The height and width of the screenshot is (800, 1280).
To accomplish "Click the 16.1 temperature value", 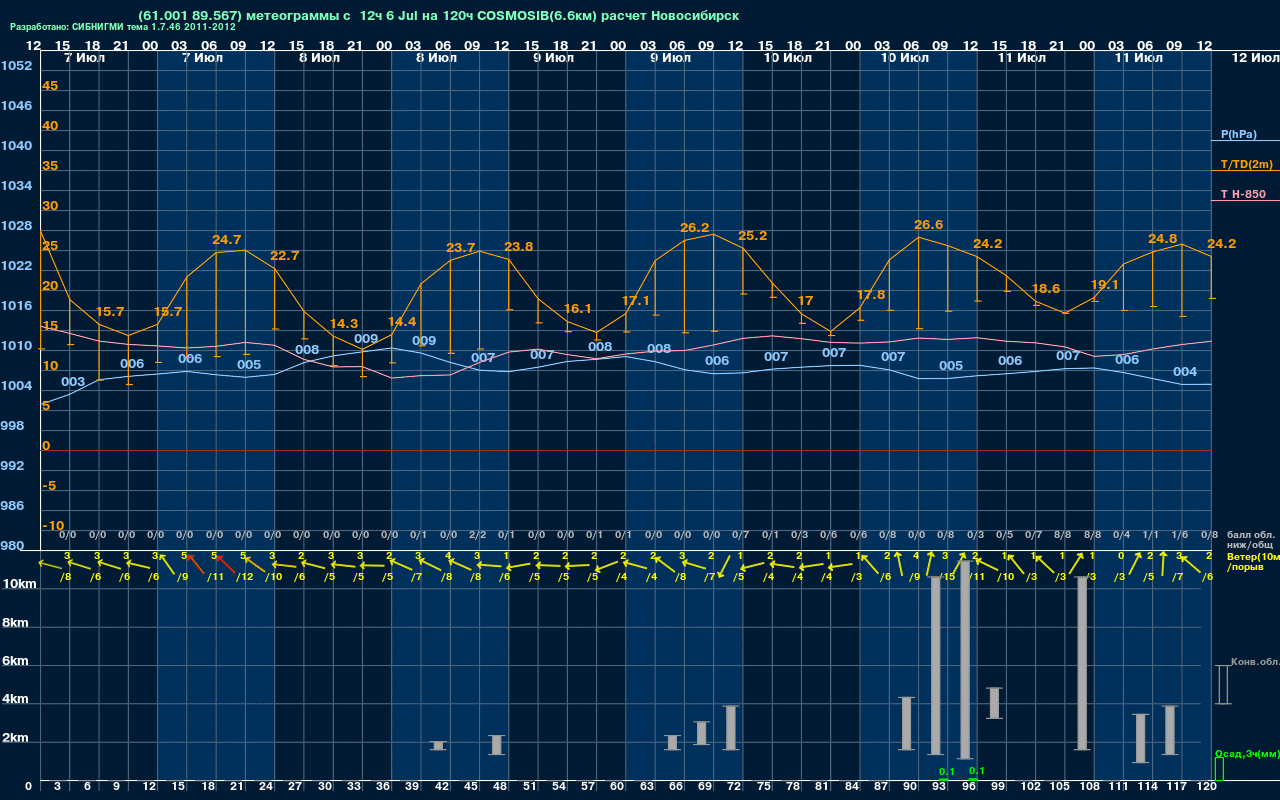I will (577, 309).
